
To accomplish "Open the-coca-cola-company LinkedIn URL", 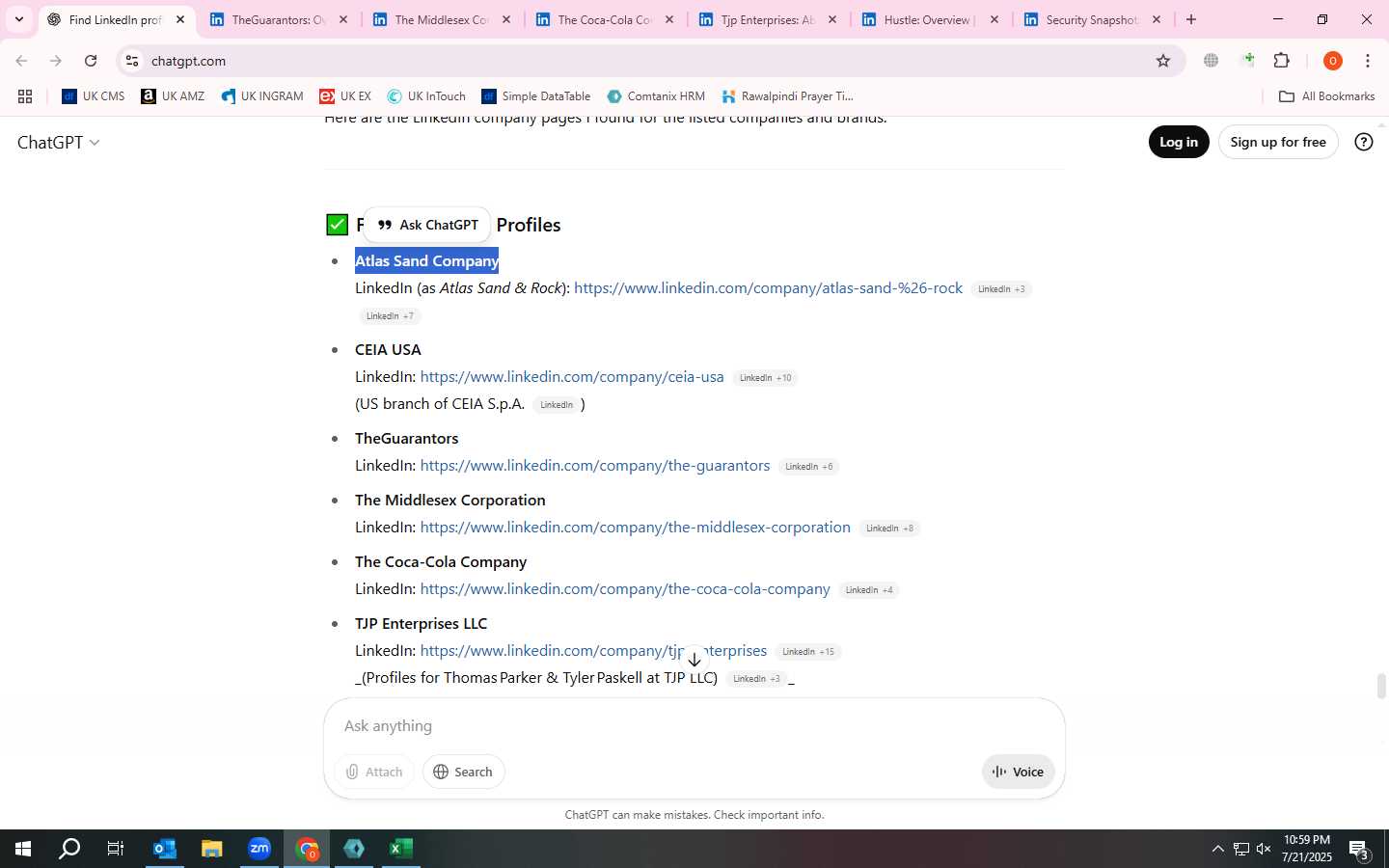I will coord(625,589).
